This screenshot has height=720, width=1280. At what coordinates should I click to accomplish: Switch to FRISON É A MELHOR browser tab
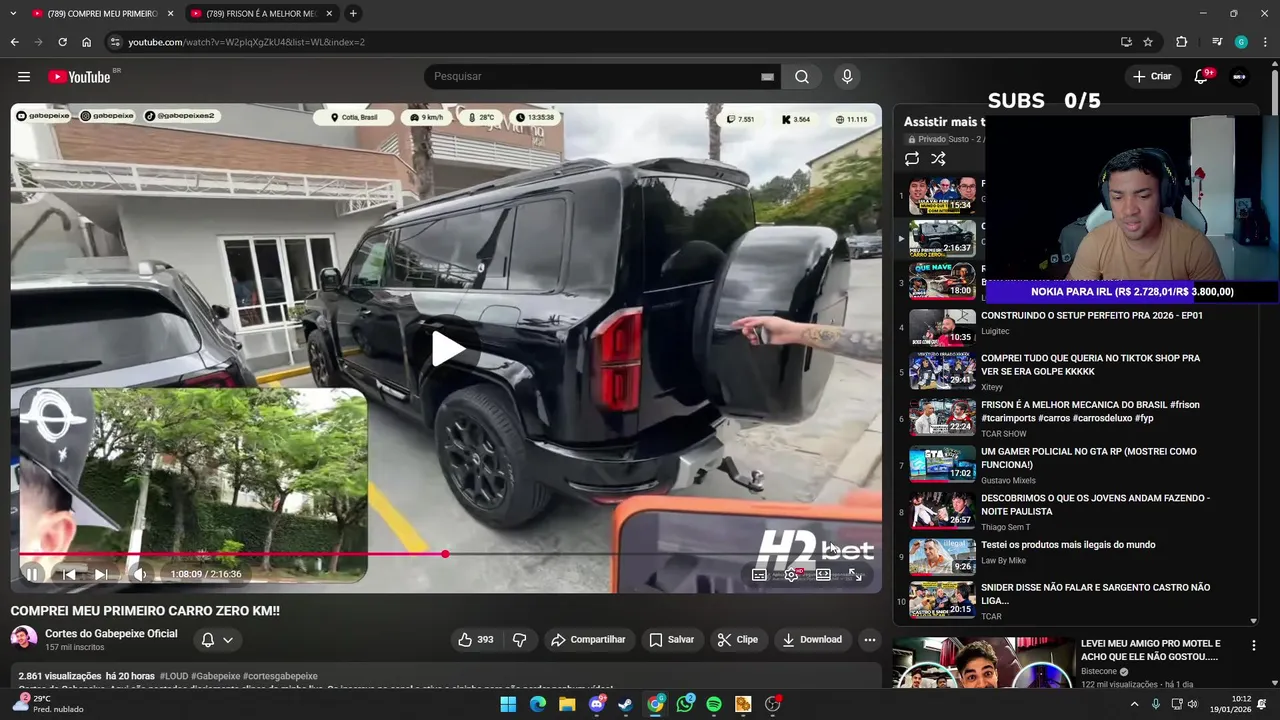tap(260, 14)
